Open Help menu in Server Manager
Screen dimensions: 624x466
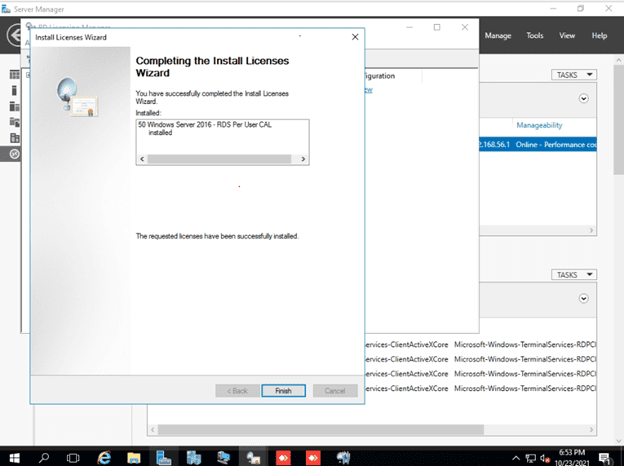(x=599, y=36)
